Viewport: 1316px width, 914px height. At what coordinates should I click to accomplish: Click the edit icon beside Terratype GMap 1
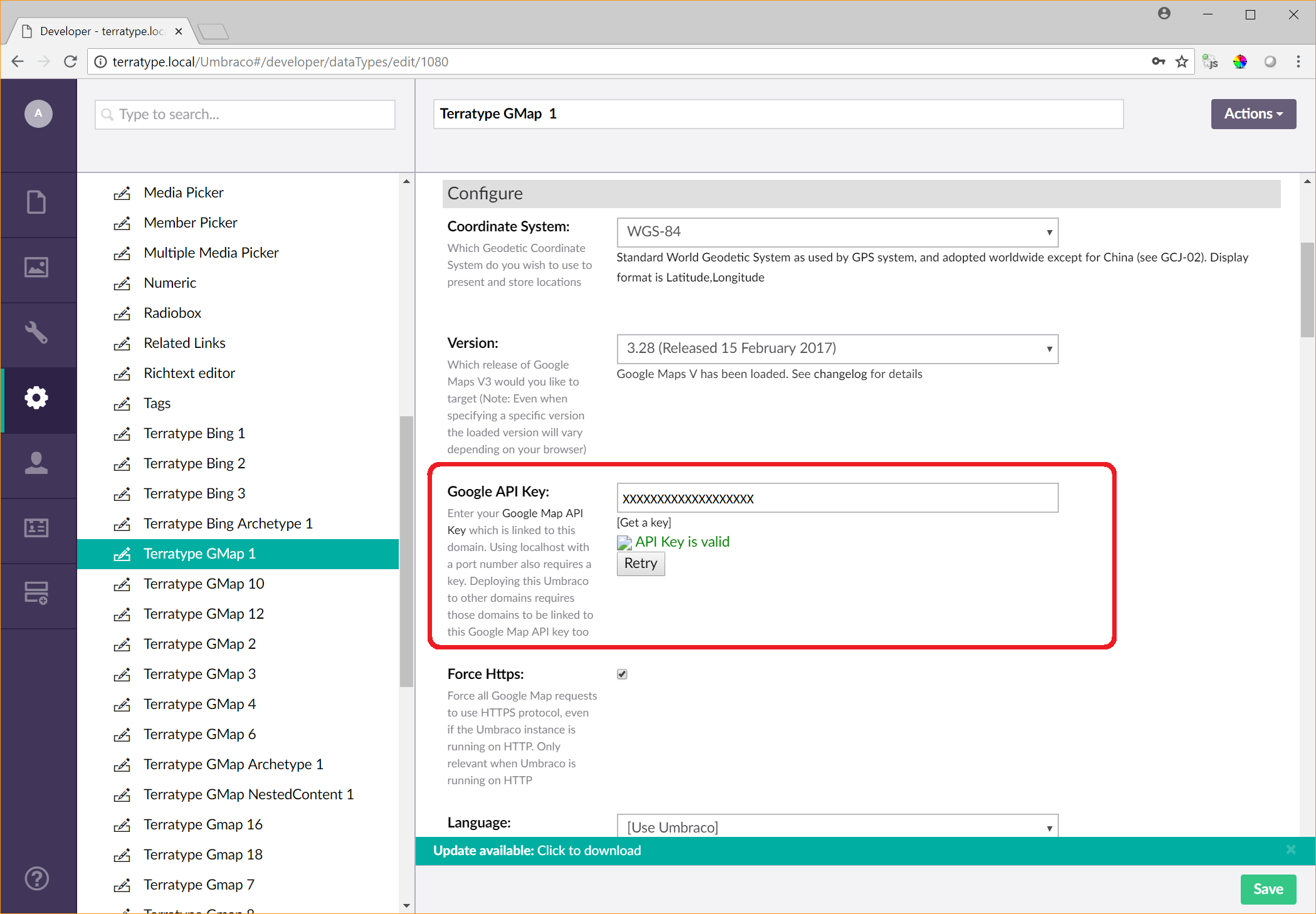pyautogui.click(x=122, y=554)
